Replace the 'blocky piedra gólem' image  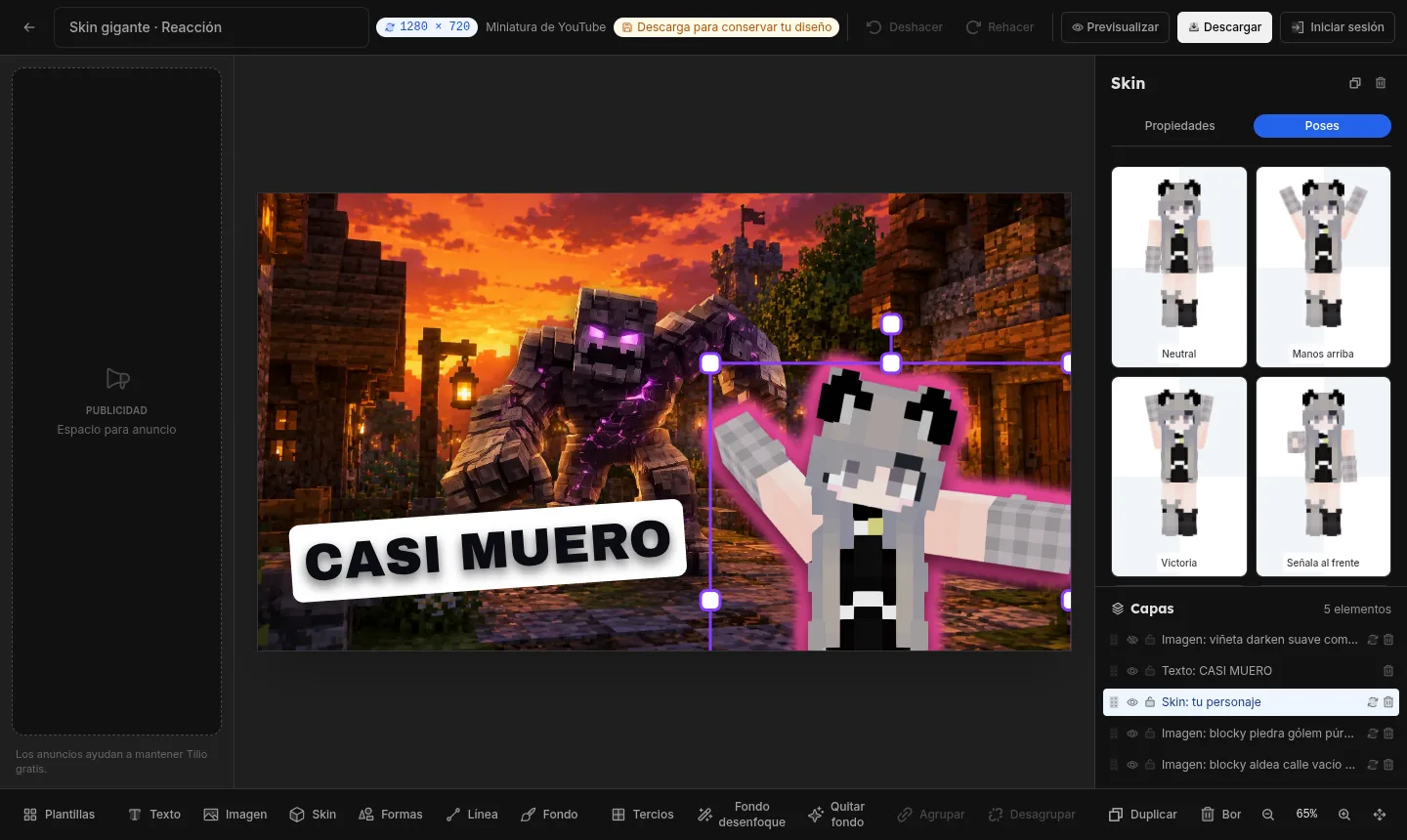click(x=1373, y=734)
